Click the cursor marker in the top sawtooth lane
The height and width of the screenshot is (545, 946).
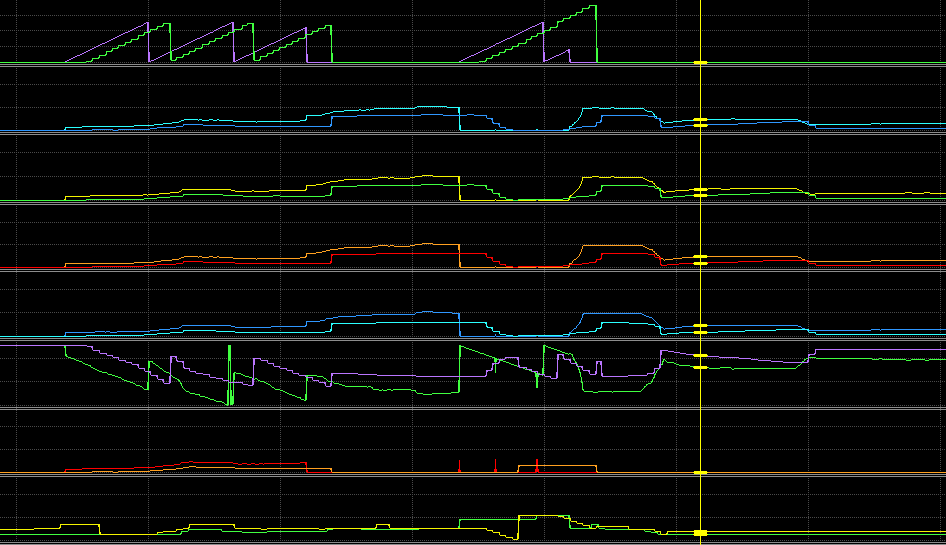701,63
